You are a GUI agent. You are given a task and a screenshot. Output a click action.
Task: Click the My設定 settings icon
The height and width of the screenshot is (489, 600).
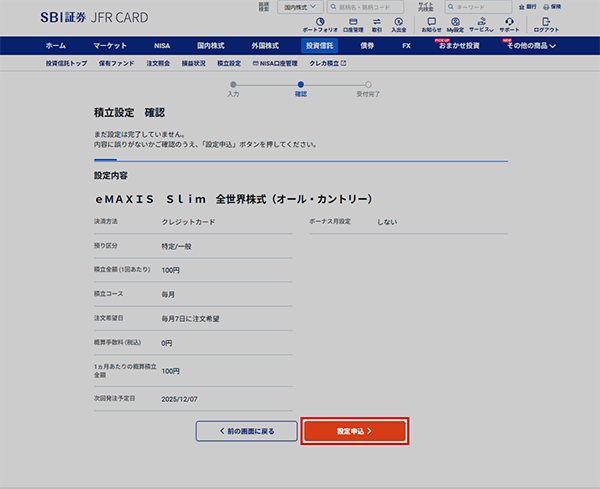point(457,25)
